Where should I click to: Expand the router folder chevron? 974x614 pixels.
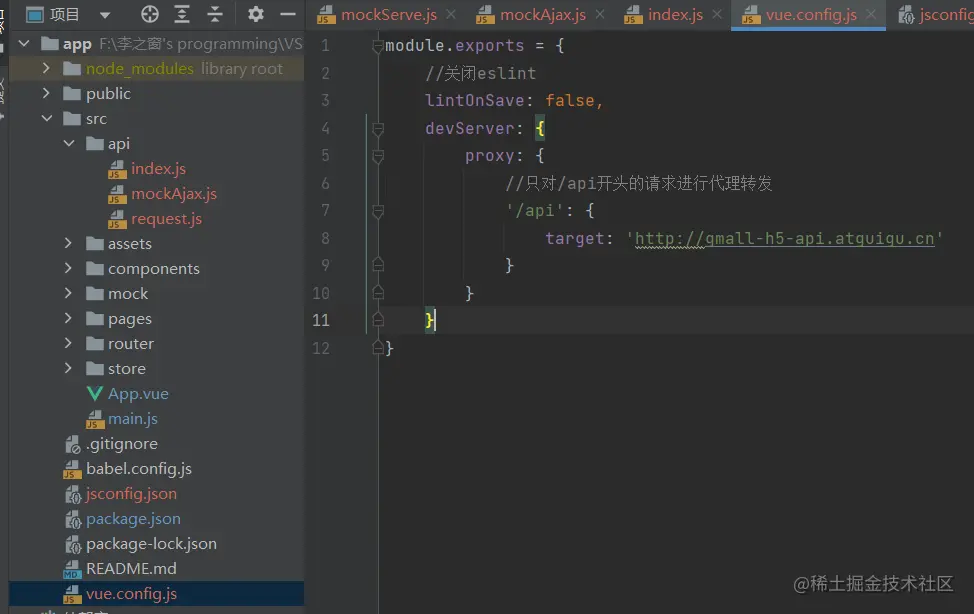pyautogui.click(x=68, y=343)
